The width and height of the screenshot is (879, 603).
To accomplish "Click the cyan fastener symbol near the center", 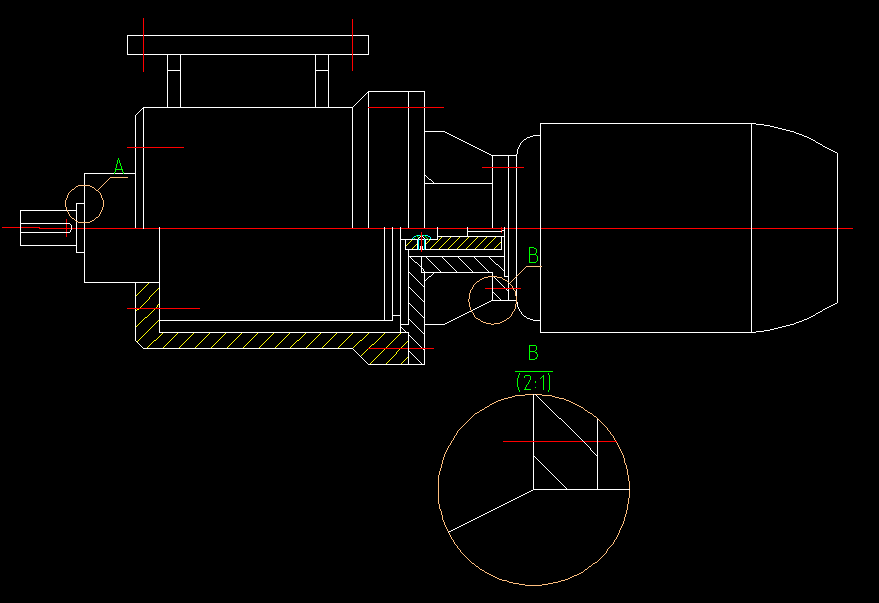I will [x=420, y=243].
